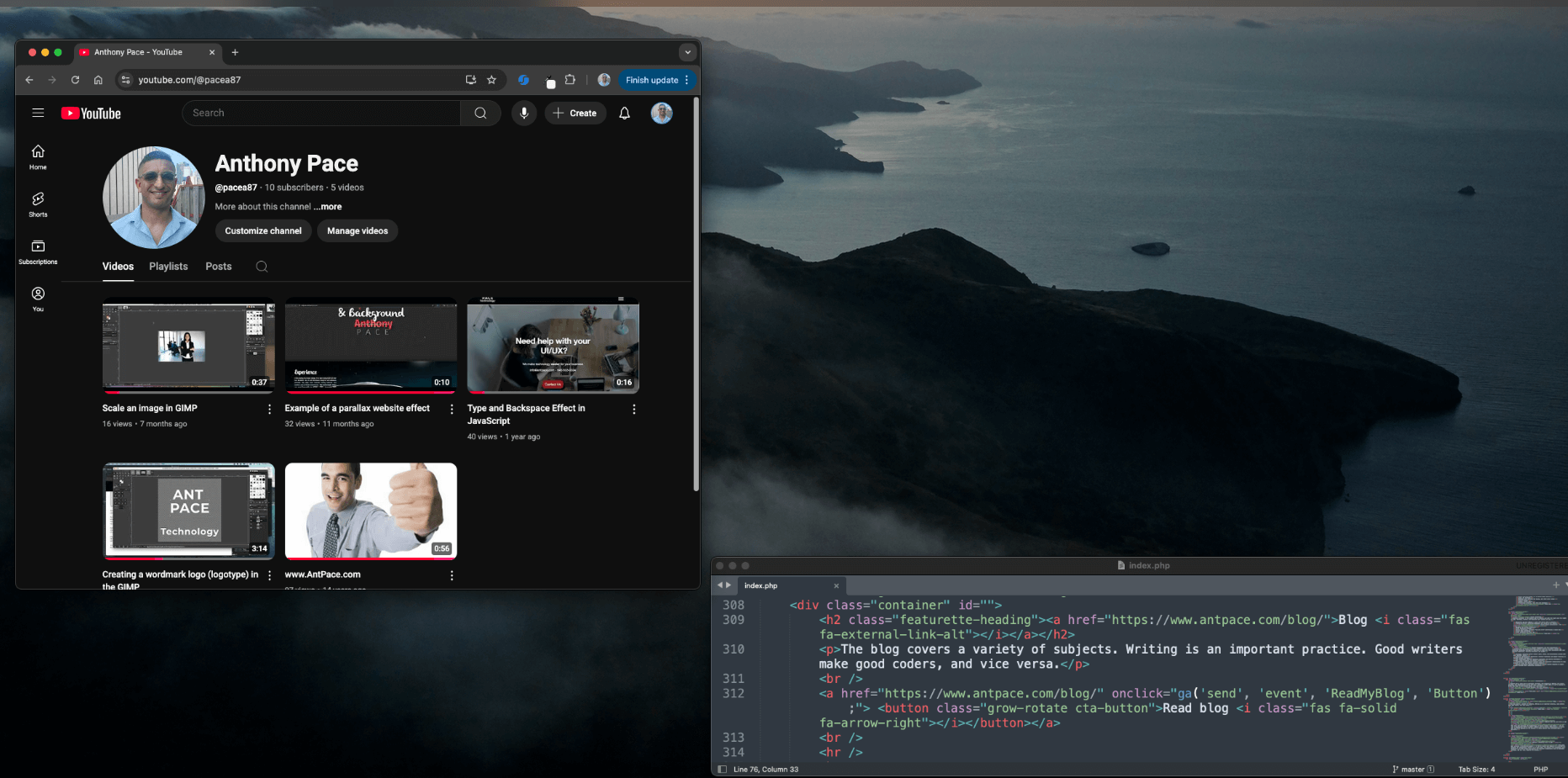
Task: Start voice search with the microphone icon
Action: coord(523,114)
